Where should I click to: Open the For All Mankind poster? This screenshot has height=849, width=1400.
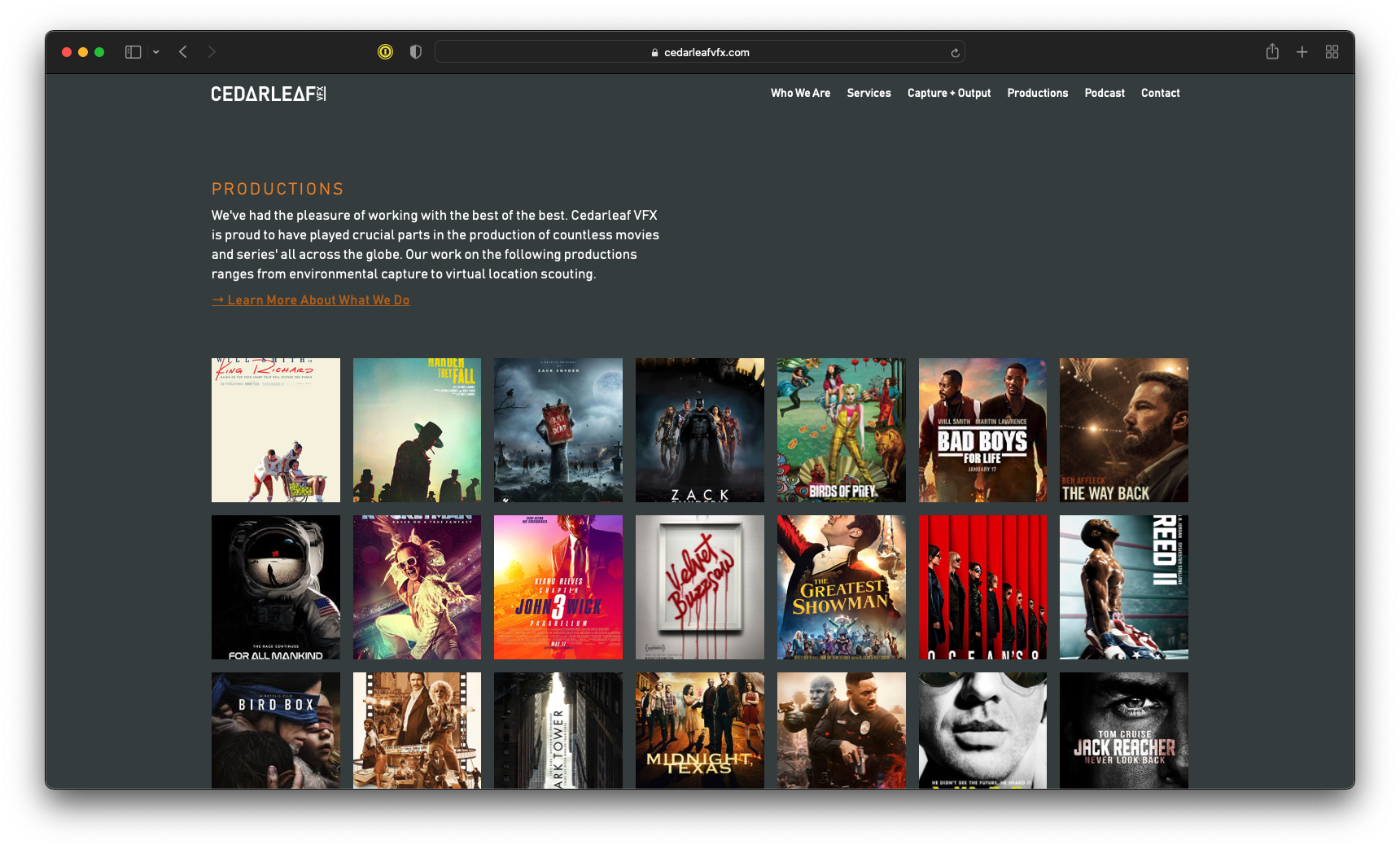(x=276, y=587)
